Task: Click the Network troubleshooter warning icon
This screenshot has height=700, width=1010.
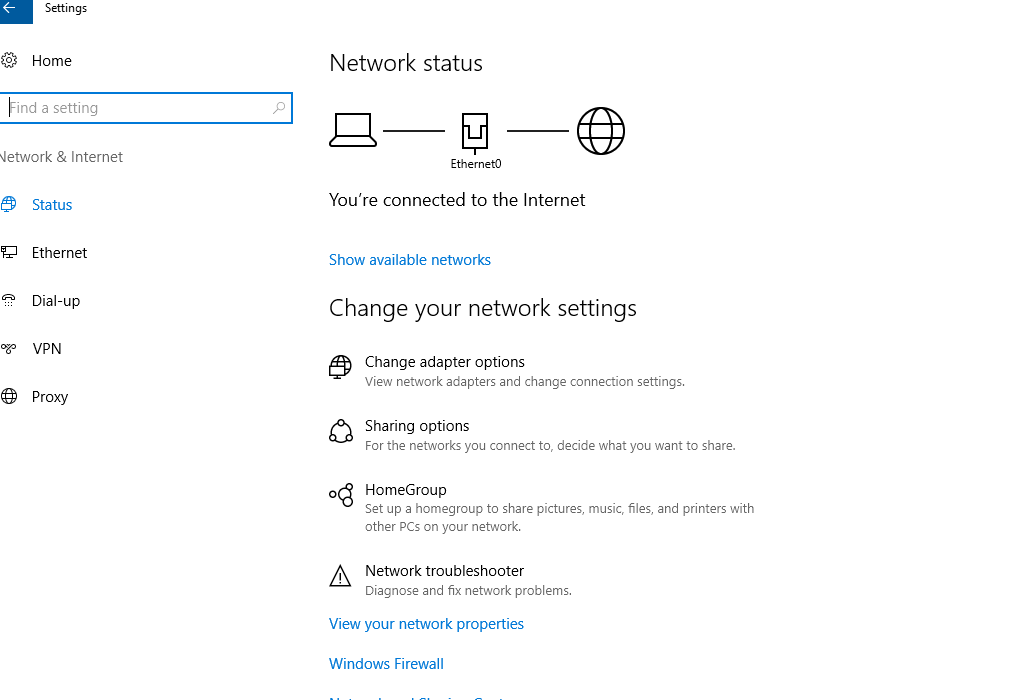Action: click(x=340, y=576)
